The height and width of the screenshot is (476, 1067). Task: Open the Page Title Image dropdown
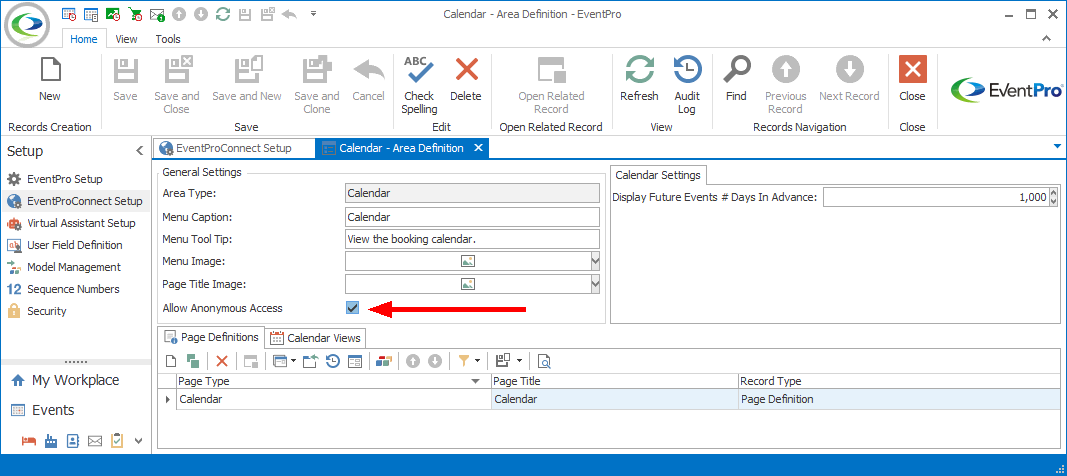click(595, 284)
